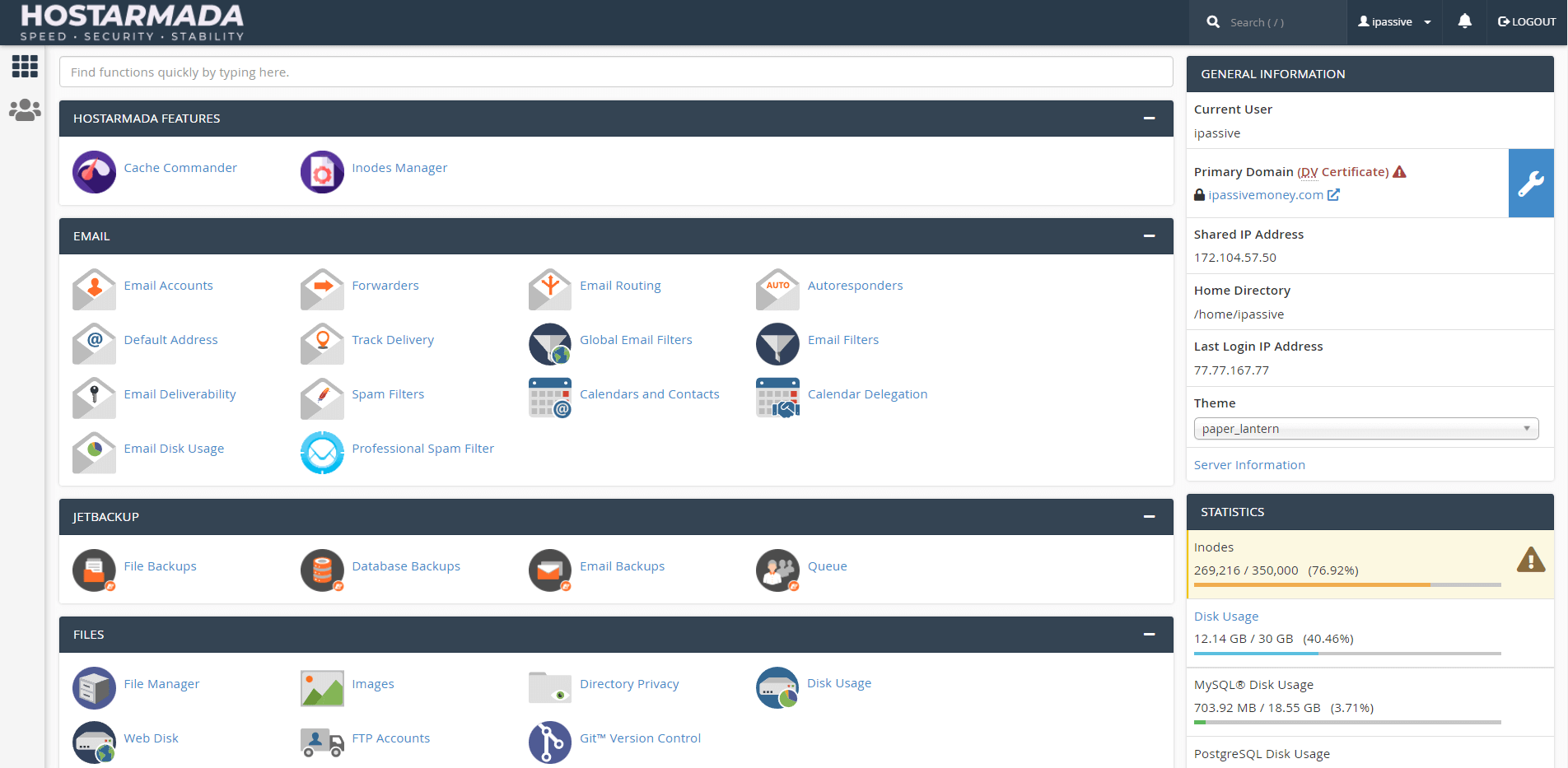Click the Inodes usage progress bar
1568x768 pixels.
click(1347, 585)
